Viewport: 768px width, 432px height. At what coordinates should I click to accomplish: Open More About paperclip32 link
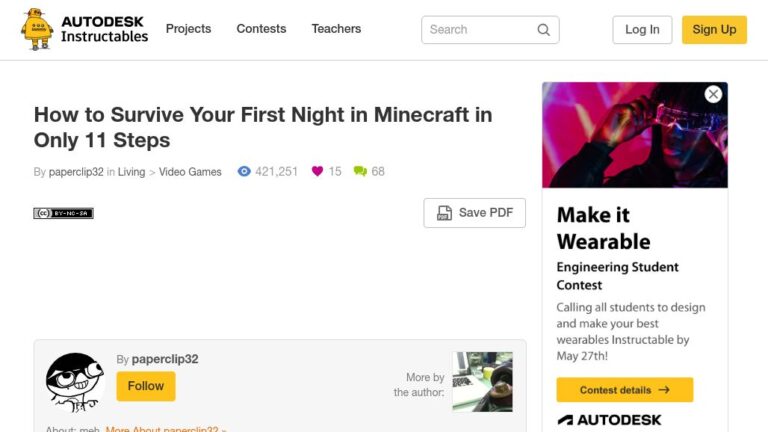pos(166,429)
